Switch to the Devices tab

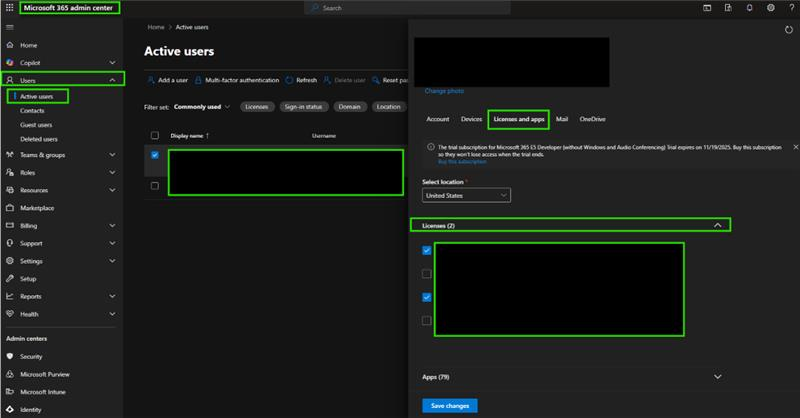coord(471,119)
